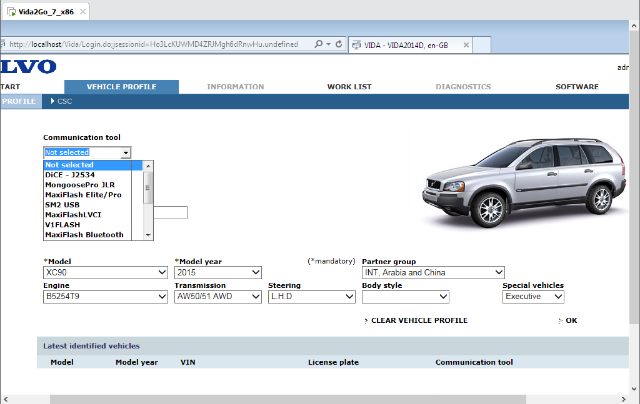Viewport: 640px width, 404px height.
Task: Click the Vida2Go_7_x86 tab icon
Action: click(x=11, y=12)
